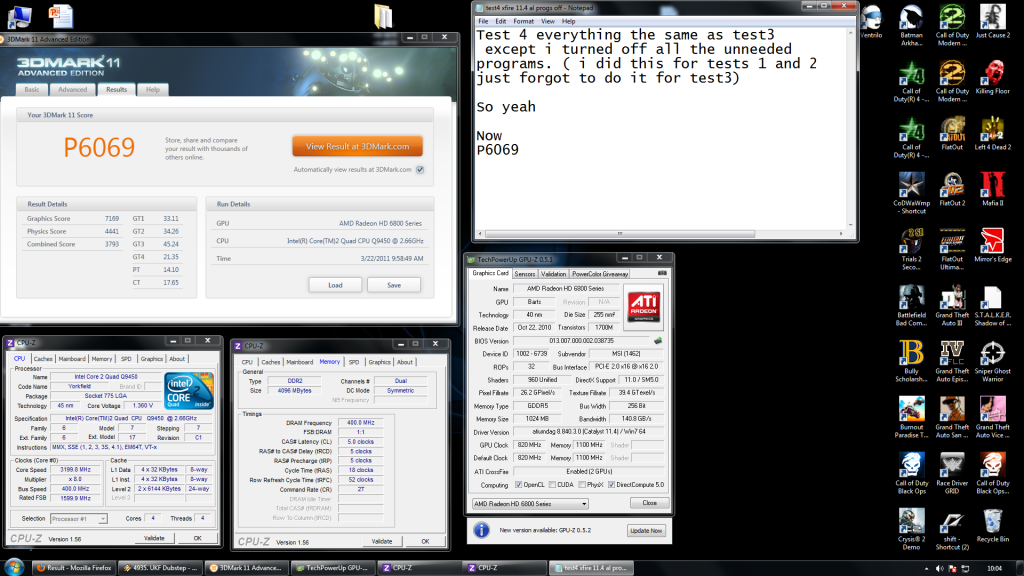
Task: Select the Mafia II desktop icon
Action: pyautogui.click(x=992, y=189)
